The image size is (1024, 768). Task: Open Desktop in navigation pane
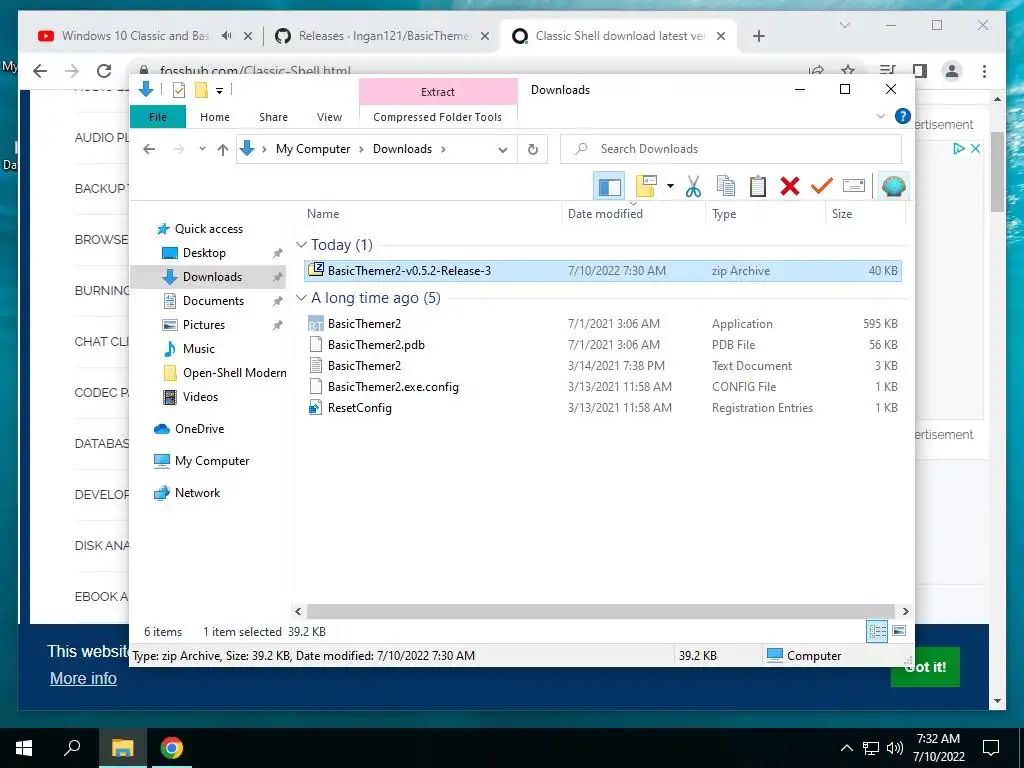click(204, 253)
